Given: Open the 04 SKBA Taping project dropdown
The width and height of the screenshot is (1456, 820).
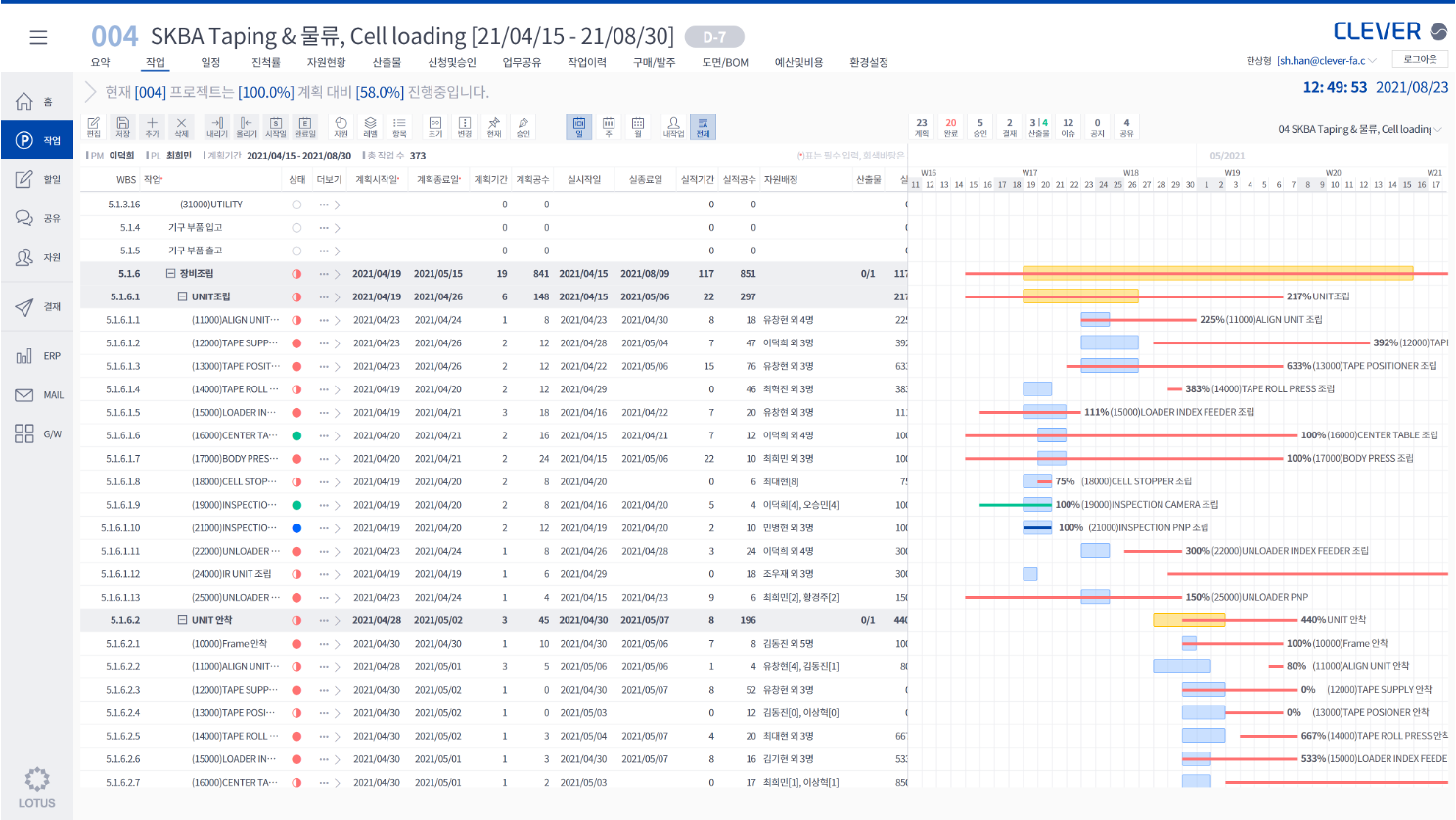Looking at the screenshot, I should click(x=1359, y=129).
